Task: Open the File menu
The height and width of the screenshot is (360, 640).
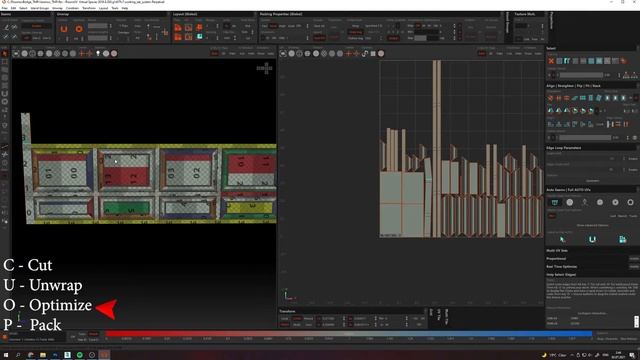Action: click(4, 8)
